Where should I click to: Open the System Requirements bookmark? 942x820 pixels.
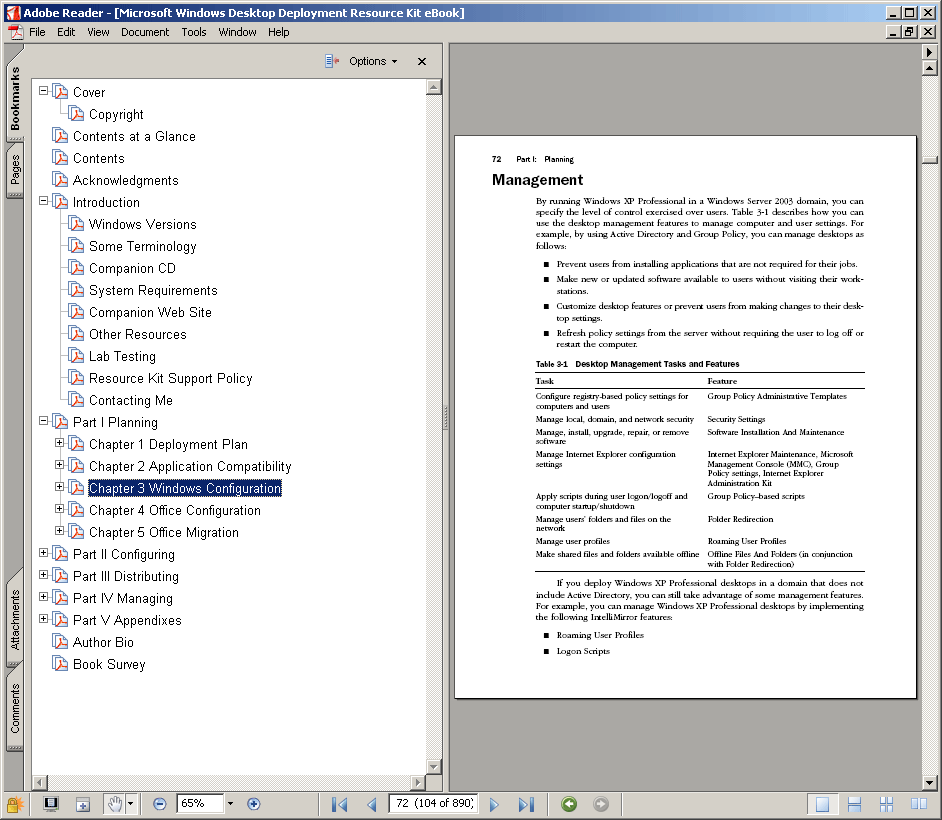pos(153,290)
